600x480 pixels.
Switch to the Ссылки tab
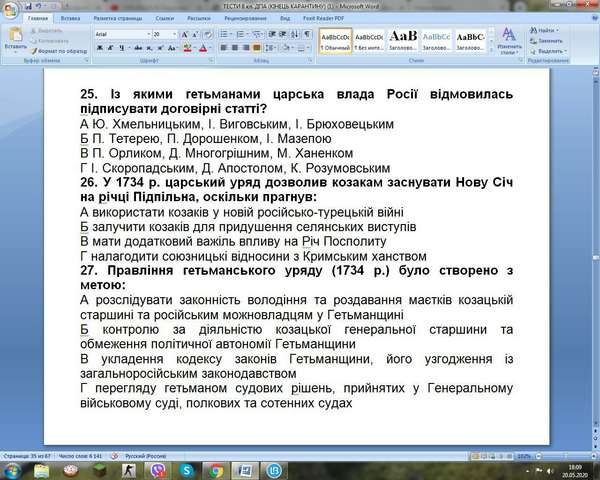[165, 18]
